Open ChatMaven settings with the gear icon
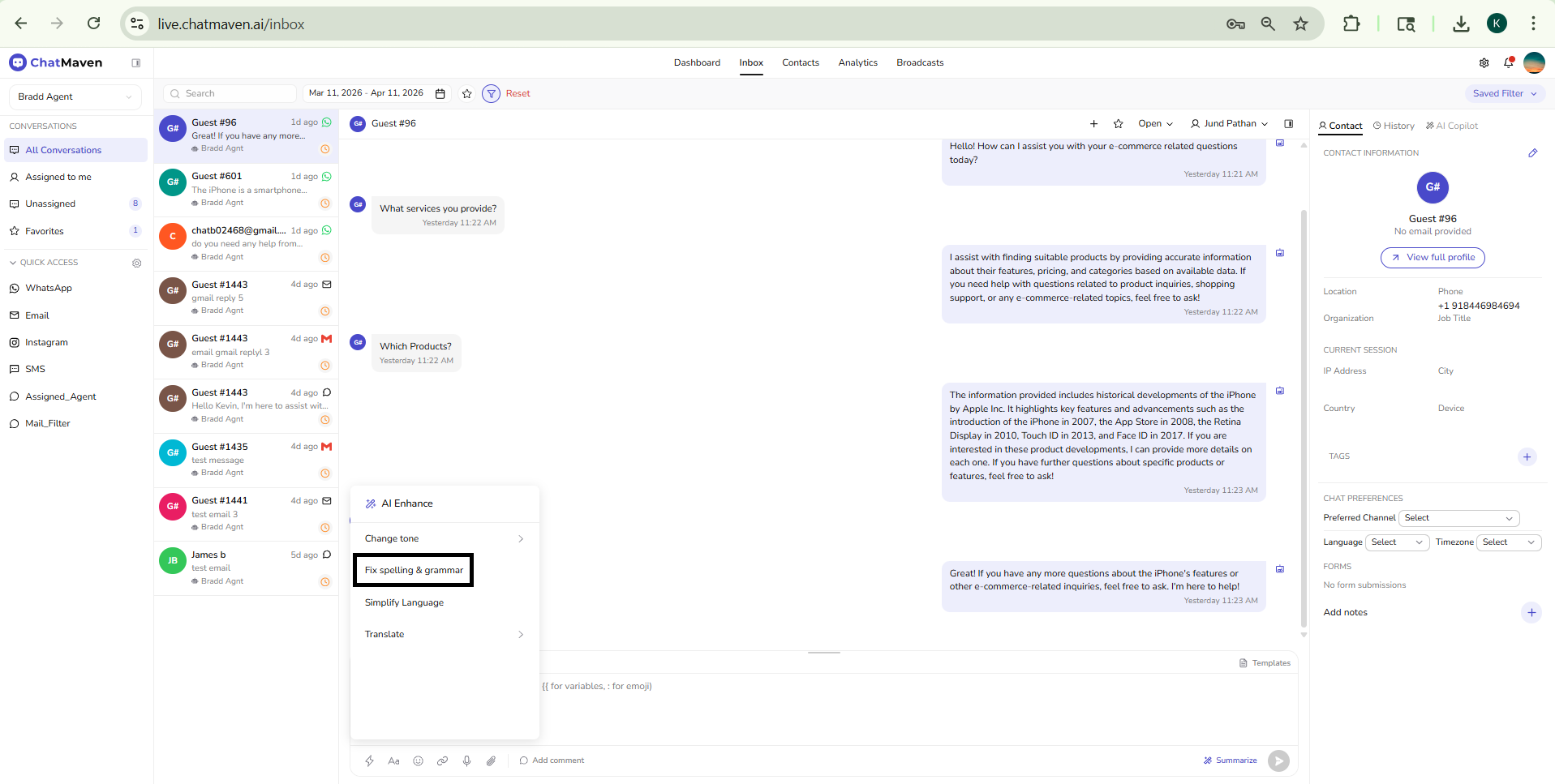 (1484, 62)
